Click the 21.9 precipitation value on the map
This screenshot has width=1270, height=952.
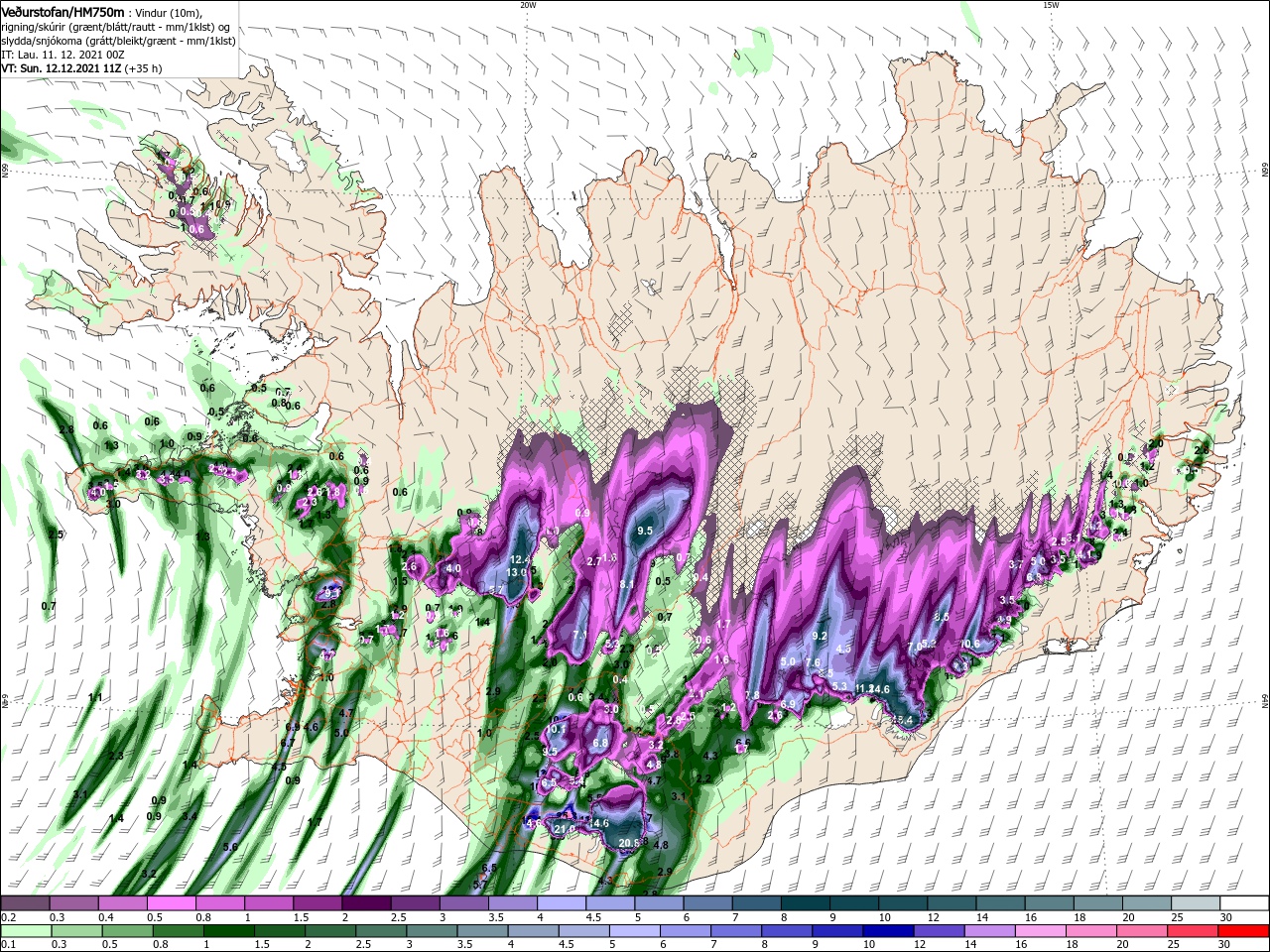[x=566, y=829]
